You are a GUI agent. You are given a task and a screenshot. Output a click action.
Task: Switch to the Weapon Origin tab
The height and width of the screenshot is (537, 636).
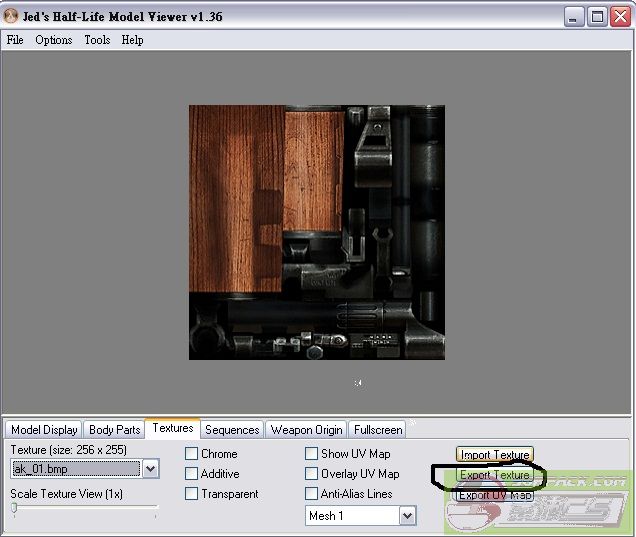click(x=306, y=430)
